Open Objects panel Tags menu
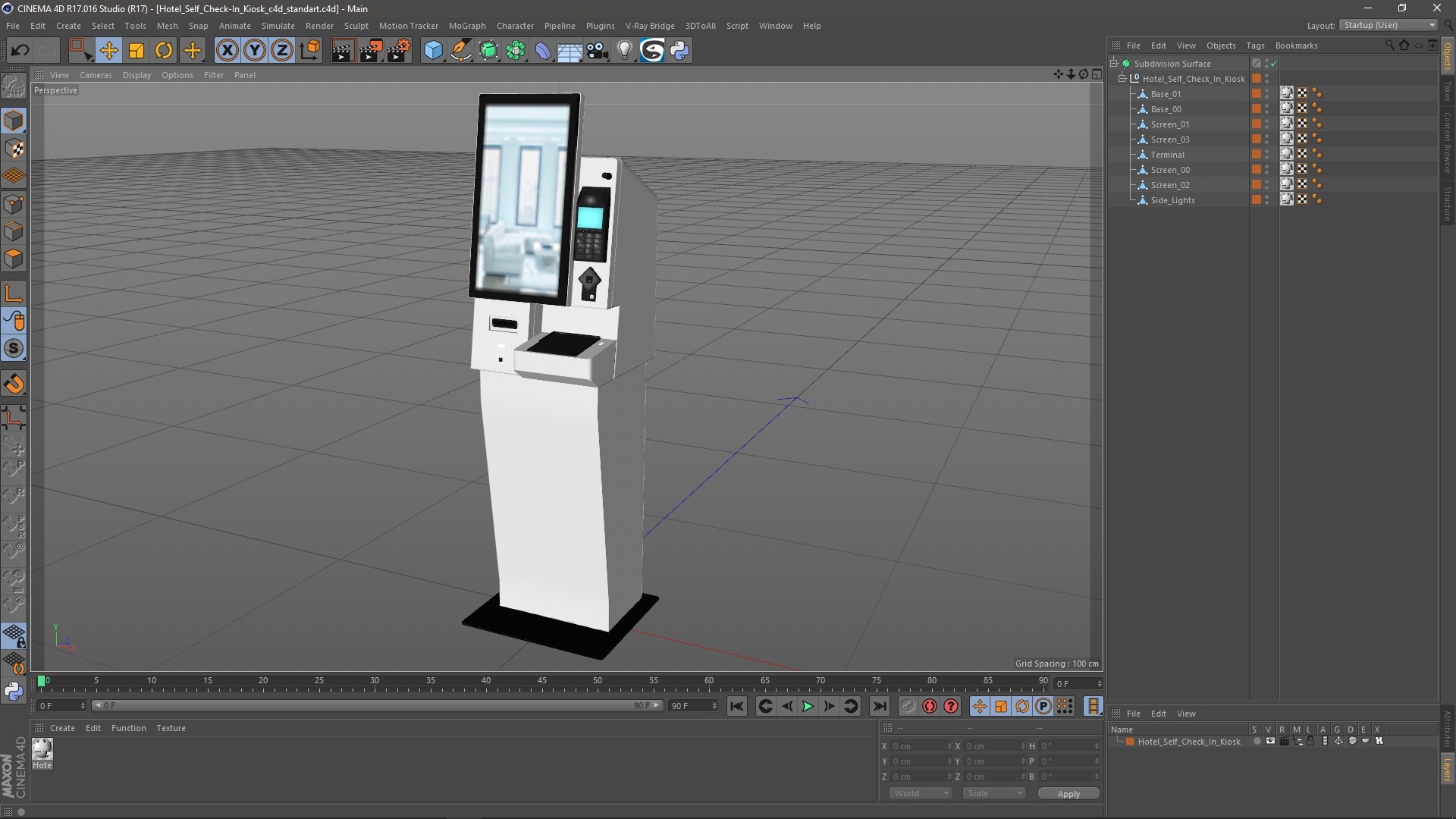 (1255, 45)
